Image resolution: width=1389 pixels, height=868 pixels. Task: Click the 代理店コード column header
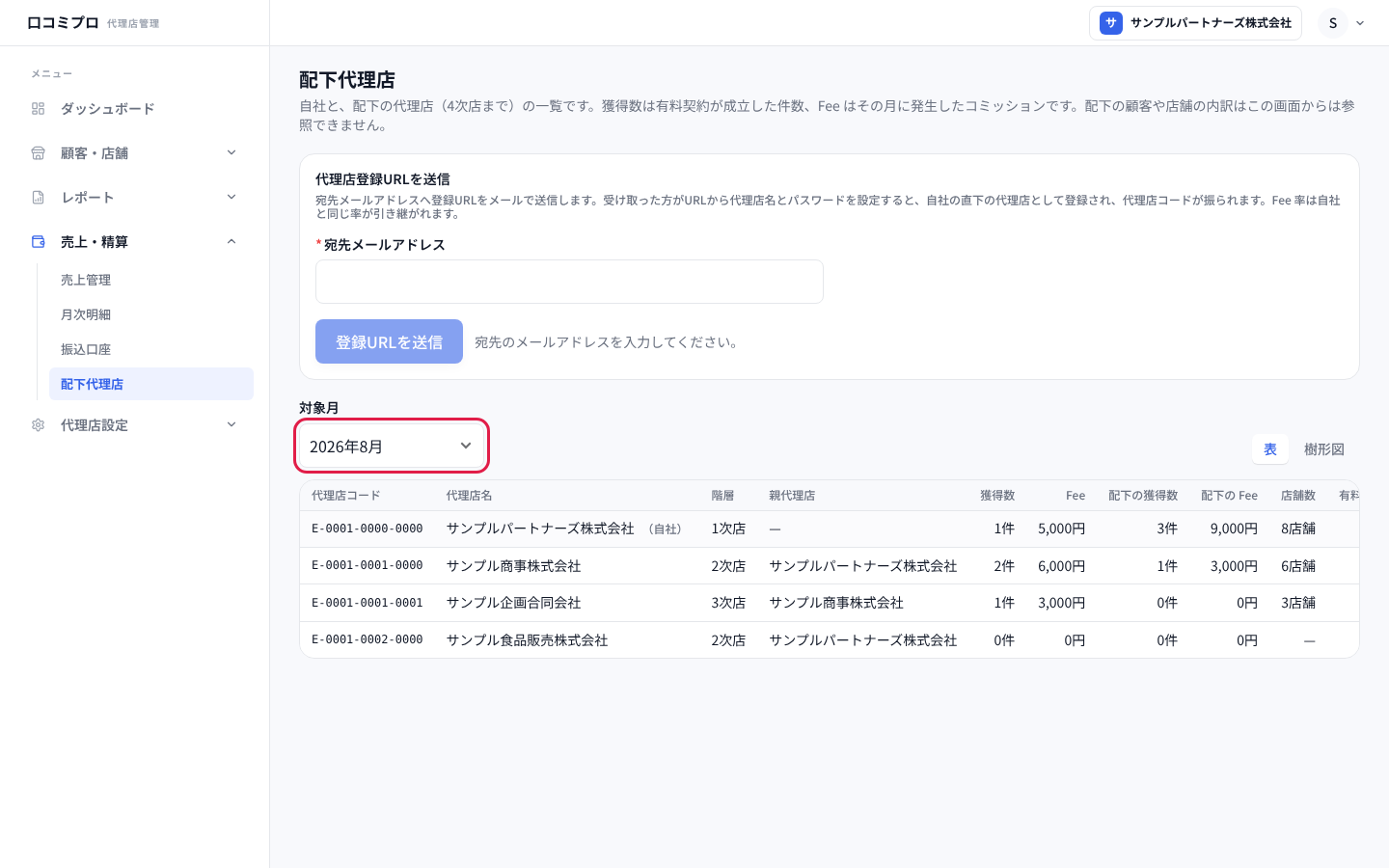tap(345, 496)
